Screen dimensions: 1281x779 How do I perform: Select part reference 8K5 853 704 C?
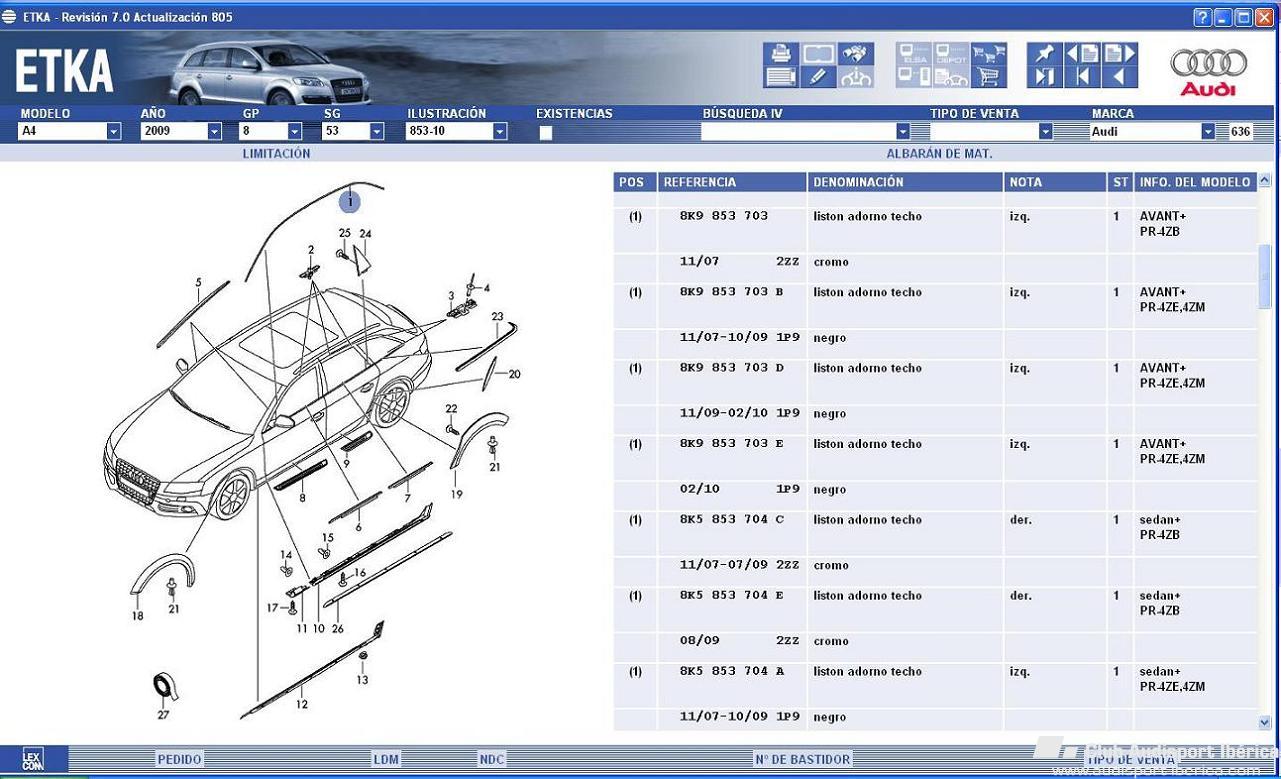pos(731,520)
